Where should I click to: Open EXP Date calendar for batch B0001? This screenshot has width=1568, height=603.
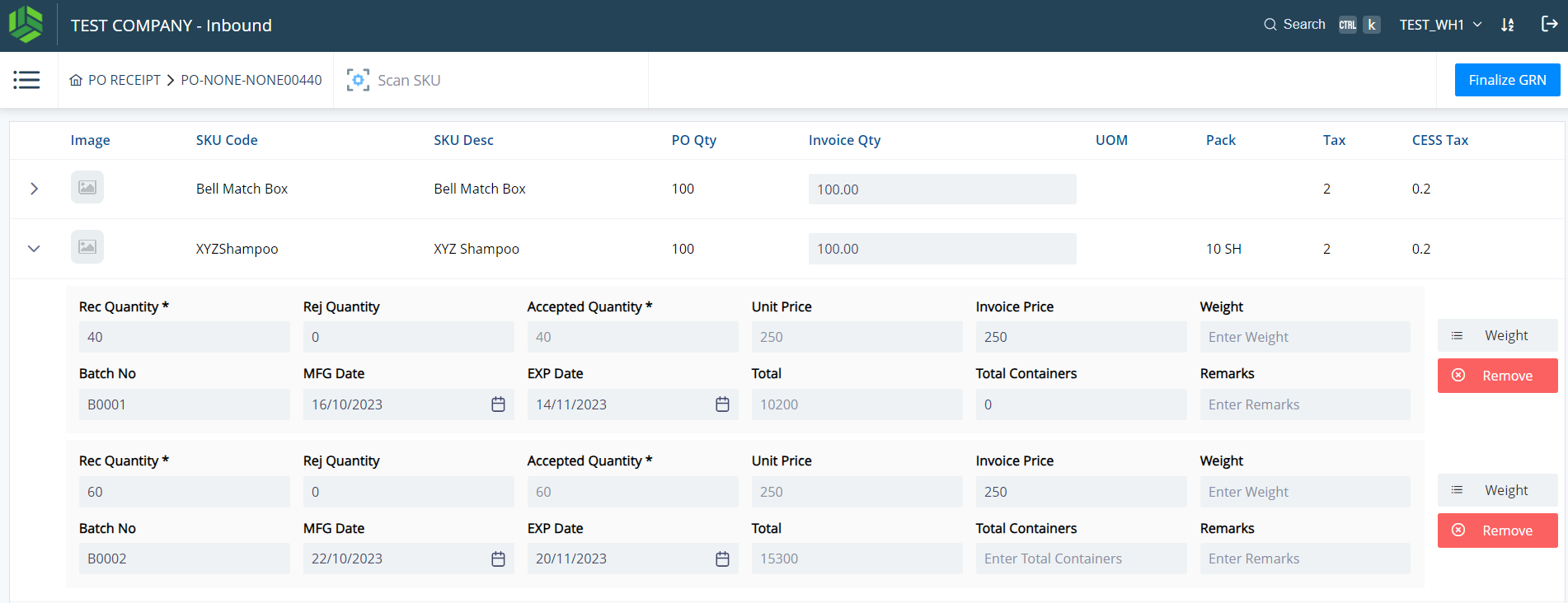(x=722, y=404)
